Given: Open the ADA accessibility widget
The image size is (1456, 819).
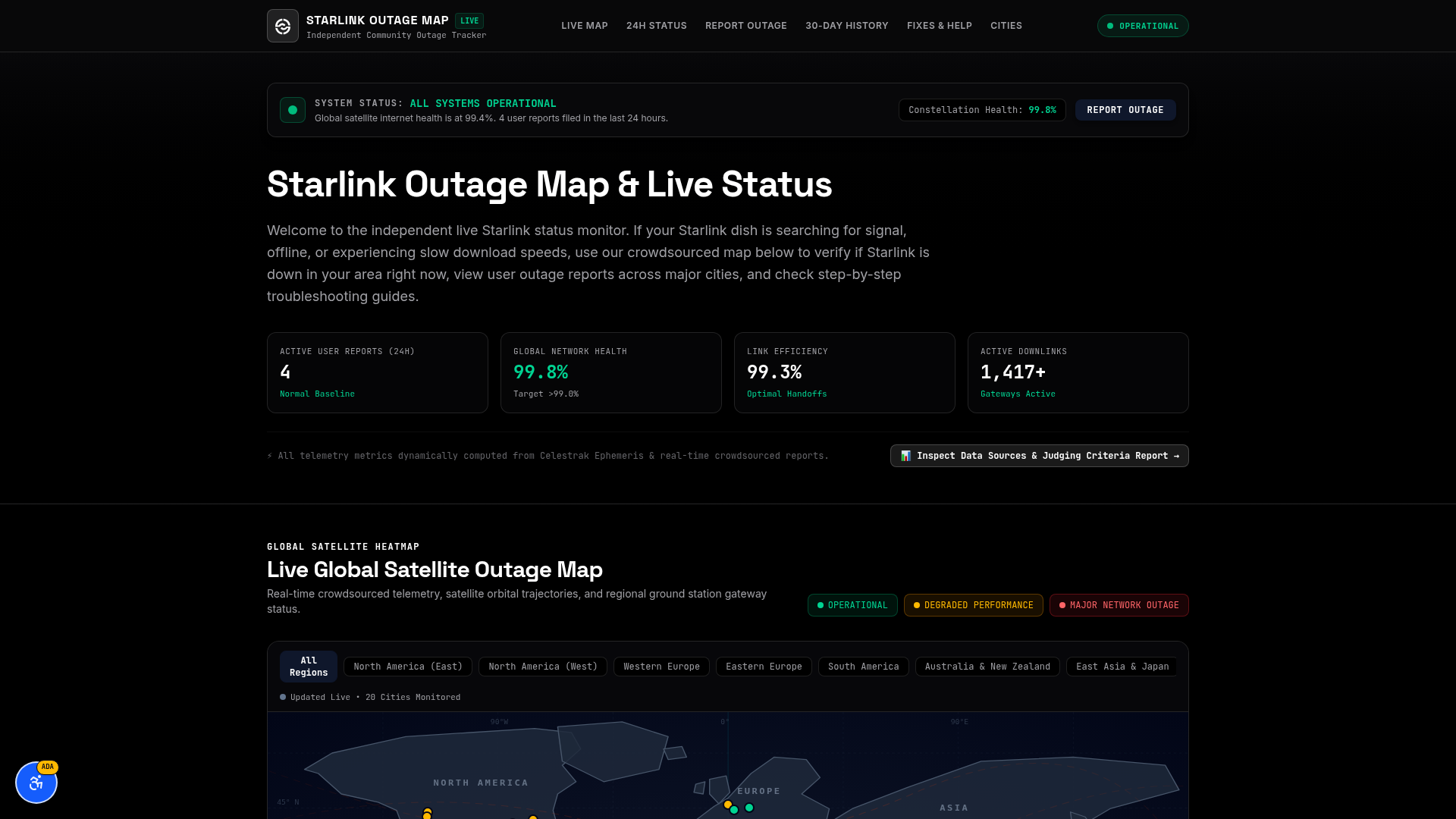Looking at the screenshot, I should [x=36, y=783].
